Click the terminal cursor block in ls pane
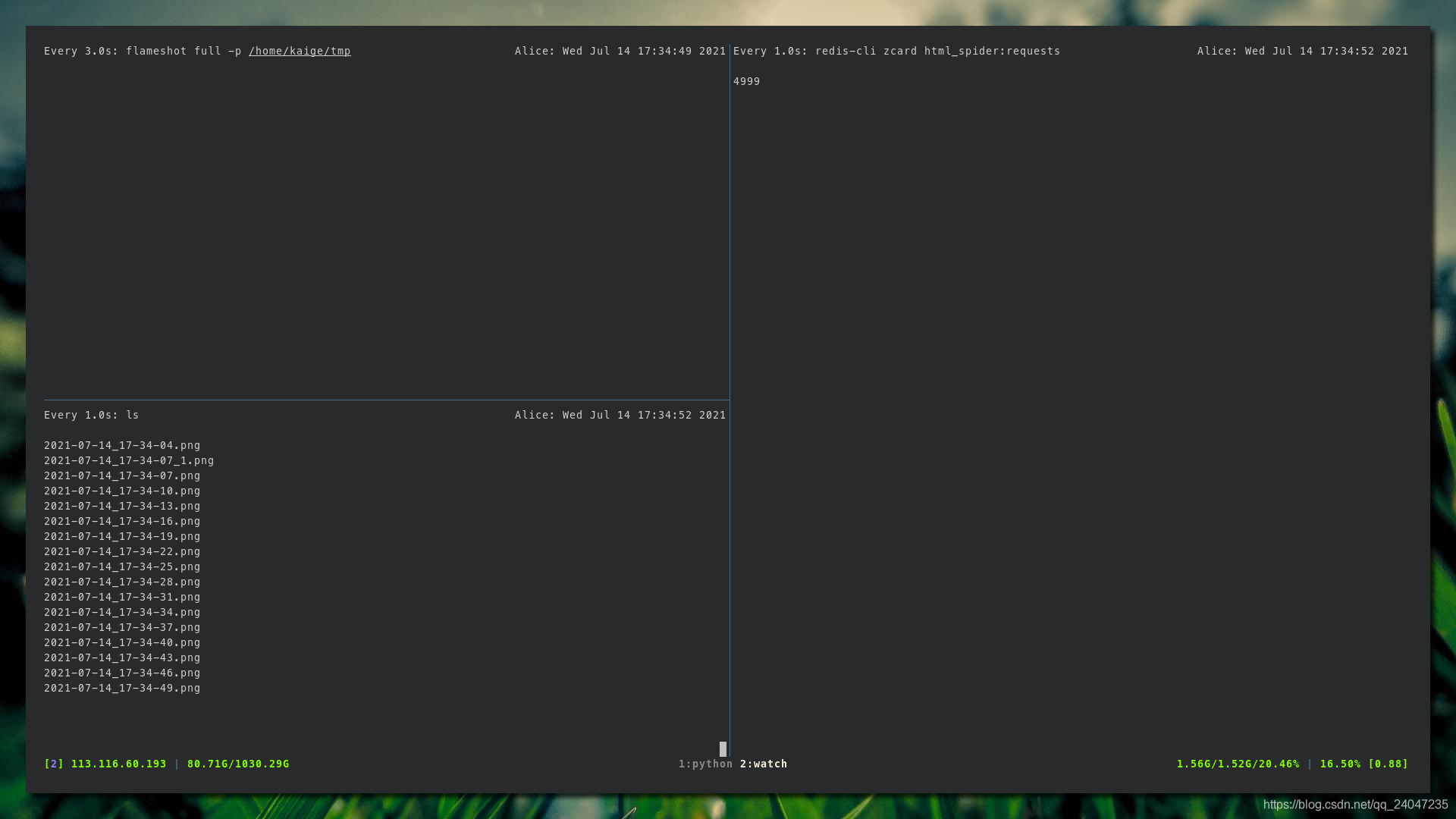The width and height of the screenshot is (1456, 819). coord(723,749)
